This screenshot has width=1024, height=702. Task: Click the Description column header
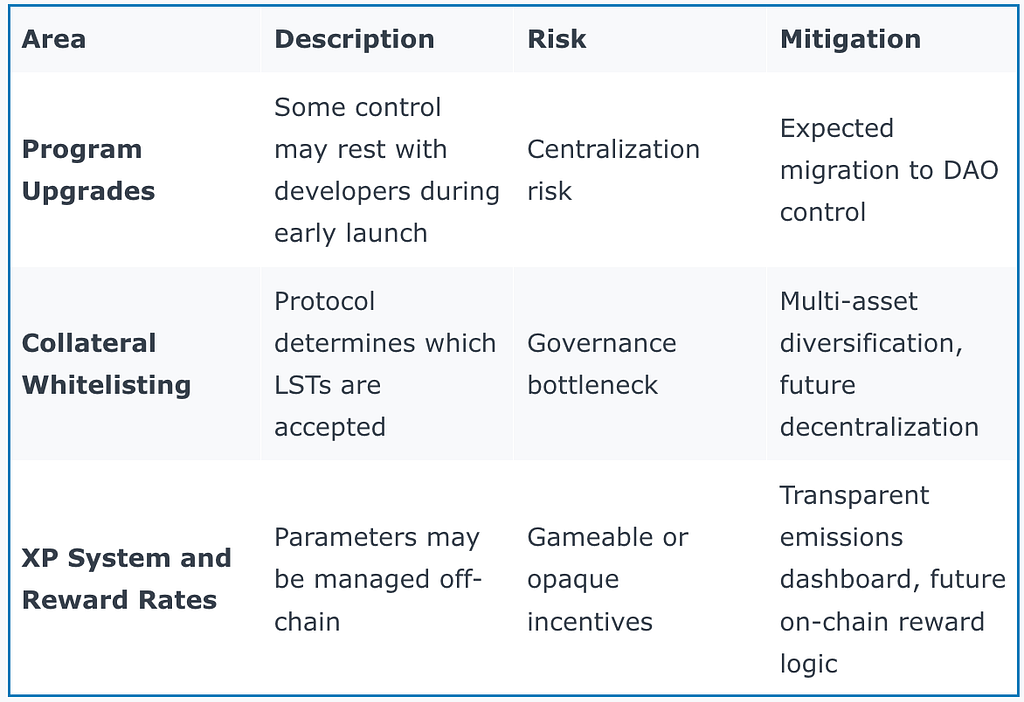[x=354, y=39]
